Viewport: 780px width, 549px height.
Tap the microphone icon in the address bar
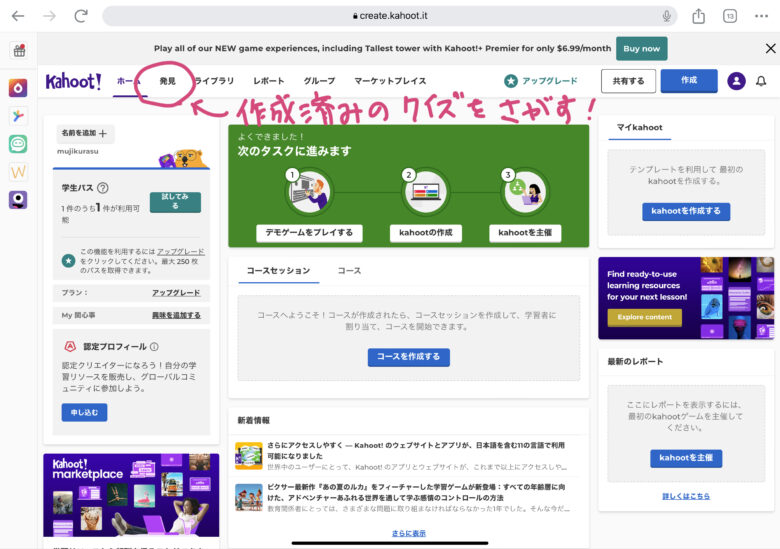667,16
